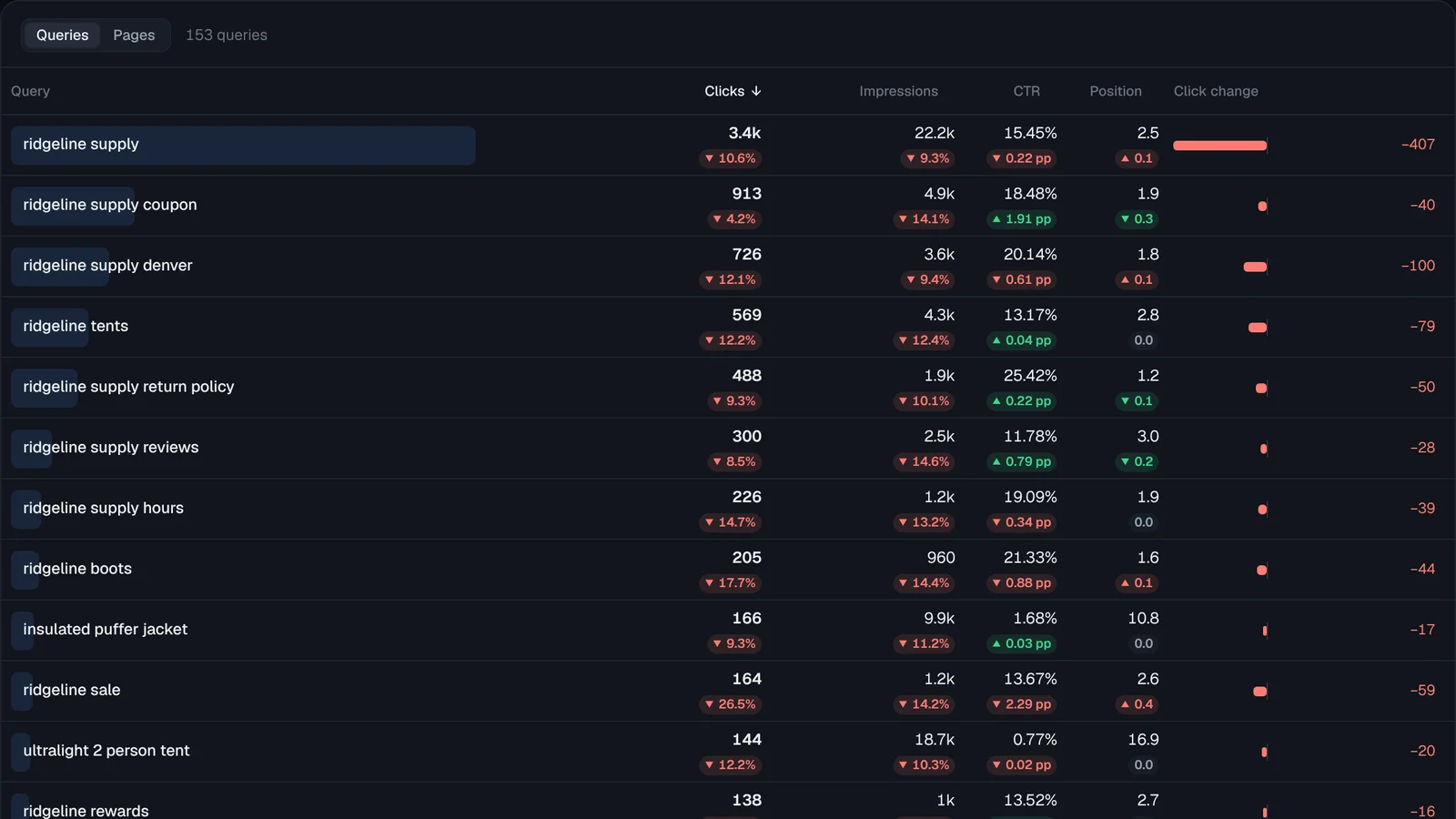Sort by the Impressions column header
1456x819 pixels.
point(898,91)
